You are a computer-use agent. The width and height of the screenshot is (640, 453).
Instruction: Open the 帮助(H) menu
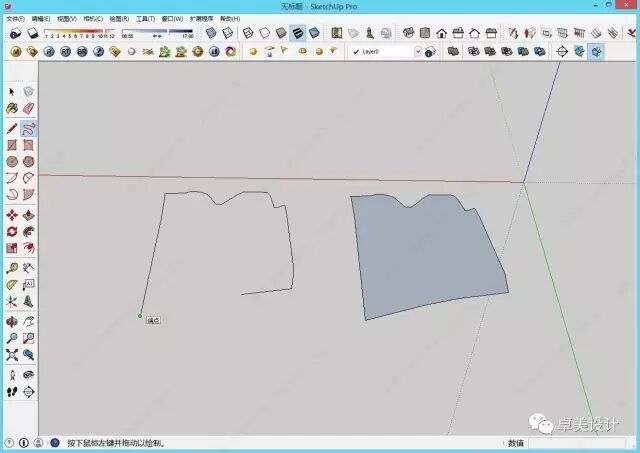click(230, 19)
